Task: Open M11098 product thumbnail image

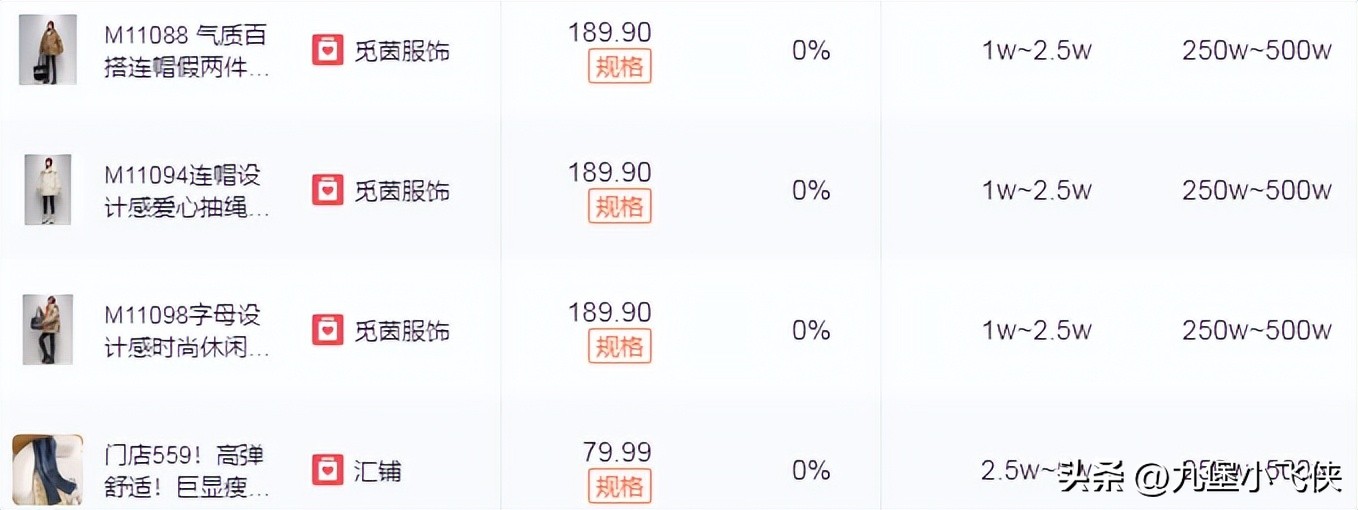Action: (x=48, y=330)
